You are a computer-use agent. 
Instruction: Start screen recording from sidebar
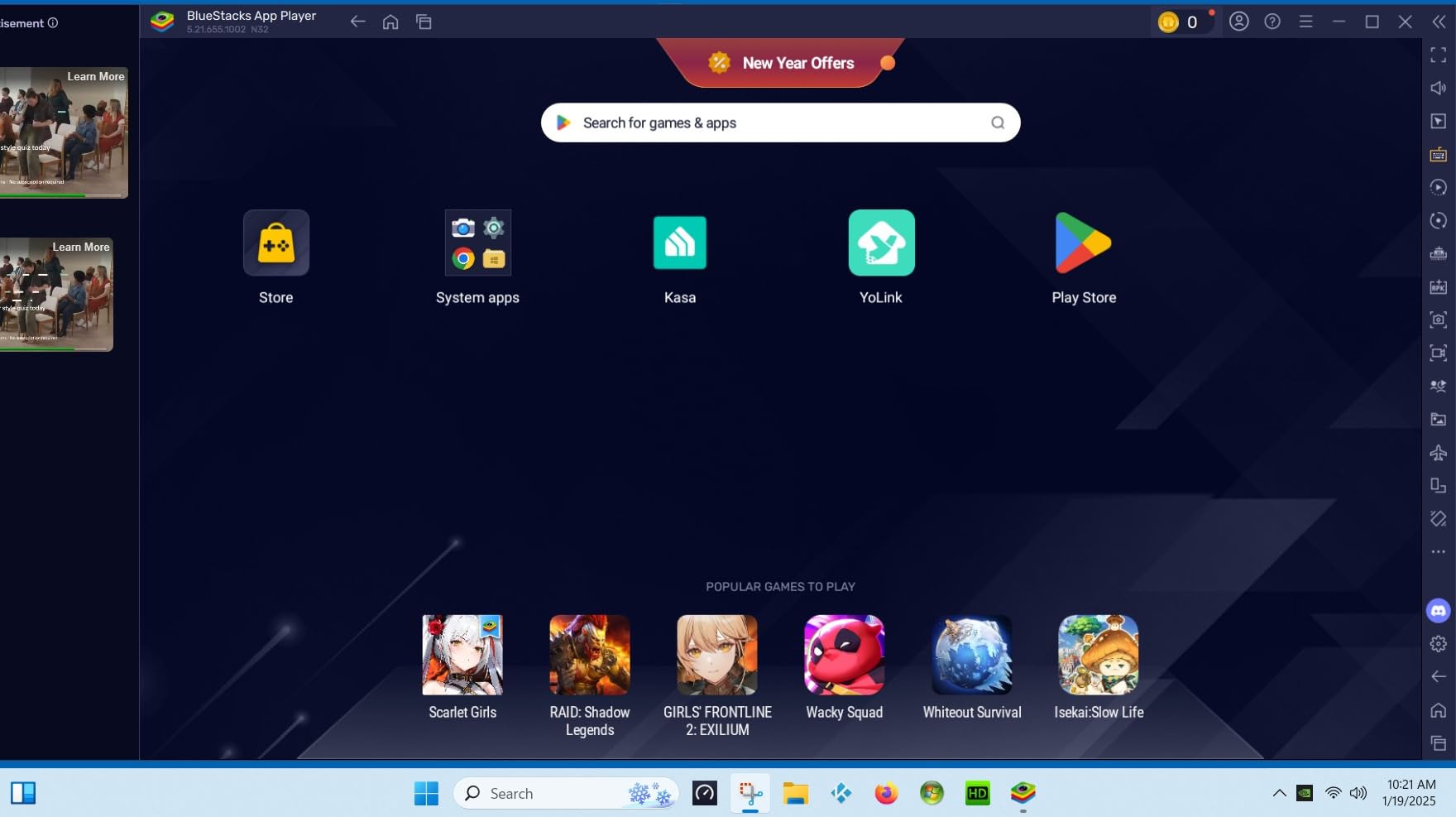(1439, 353)
